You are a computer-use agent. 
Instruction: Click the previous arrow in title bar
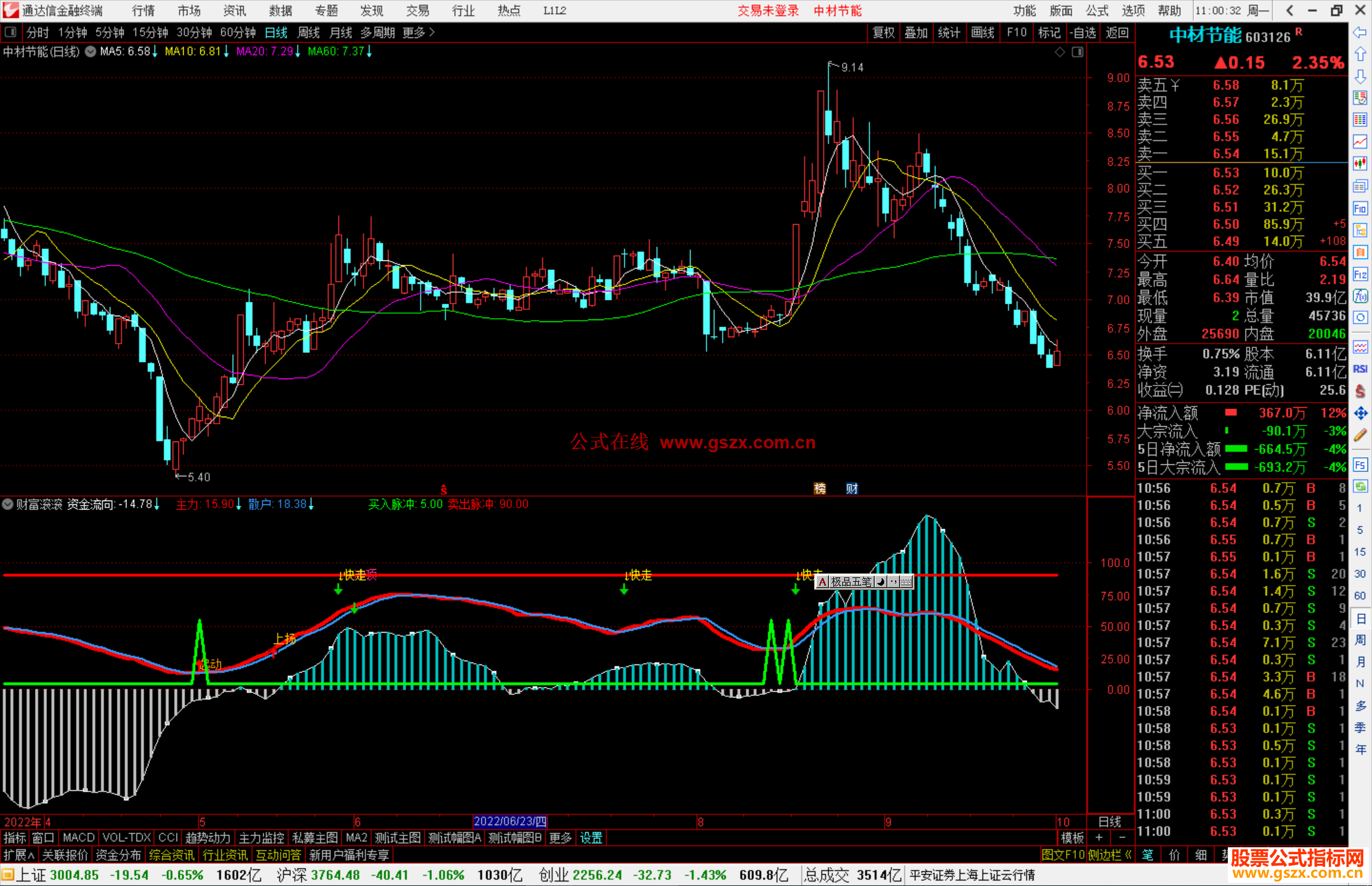point(1289,11)
